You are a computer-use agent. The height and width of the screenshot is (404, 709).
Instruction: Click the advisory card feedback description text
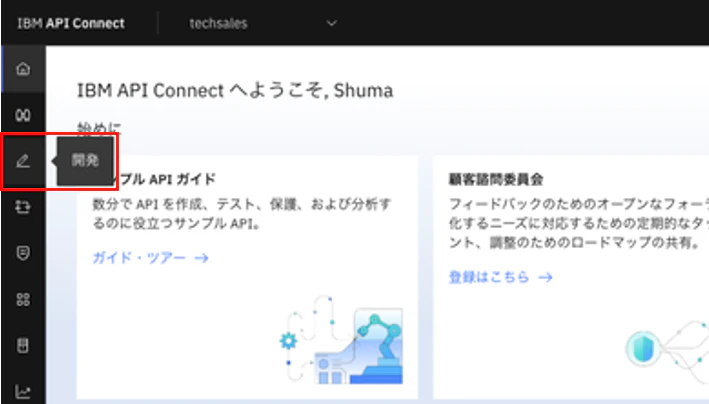(x=578, y=223)
